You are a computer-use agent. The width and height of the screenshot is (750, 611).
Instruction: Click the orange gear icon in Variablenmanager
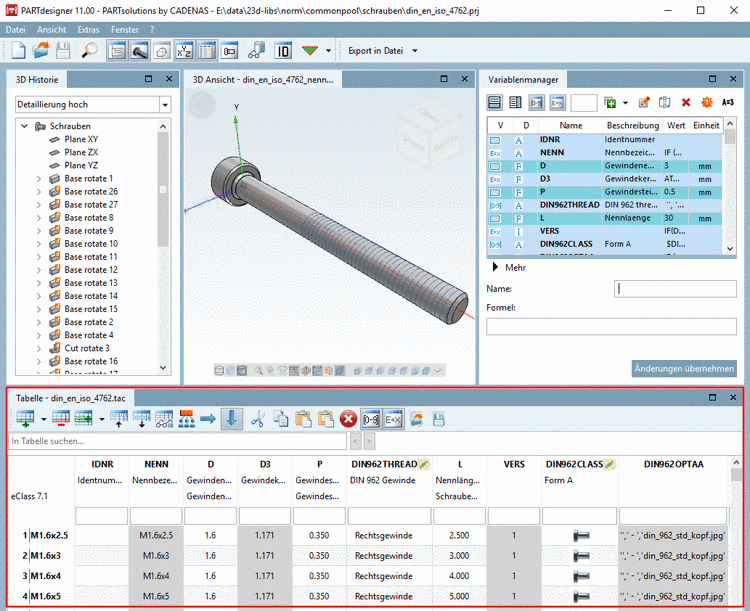coord(706,102)
